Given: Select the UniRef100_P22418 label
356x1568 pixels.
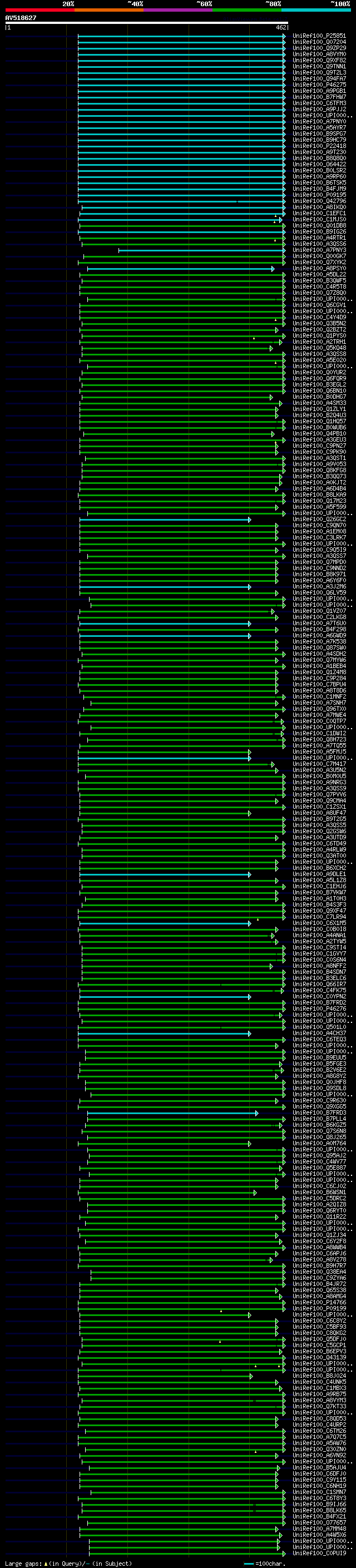Looking at the screenshot, I should point(319,146).
